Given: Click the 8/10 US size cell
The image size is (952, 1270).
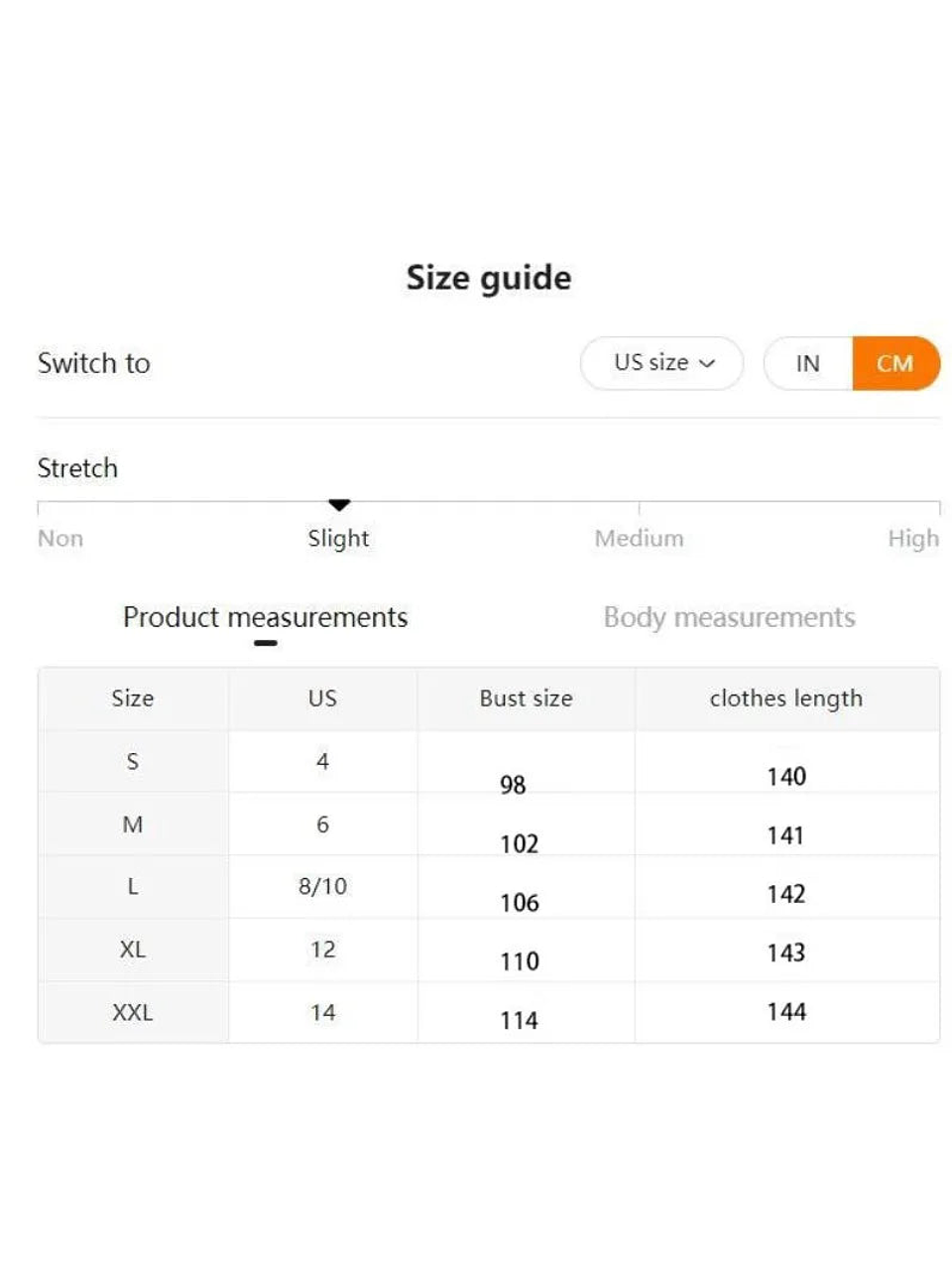Looking at the screenshot, I should tap(322, 887).
